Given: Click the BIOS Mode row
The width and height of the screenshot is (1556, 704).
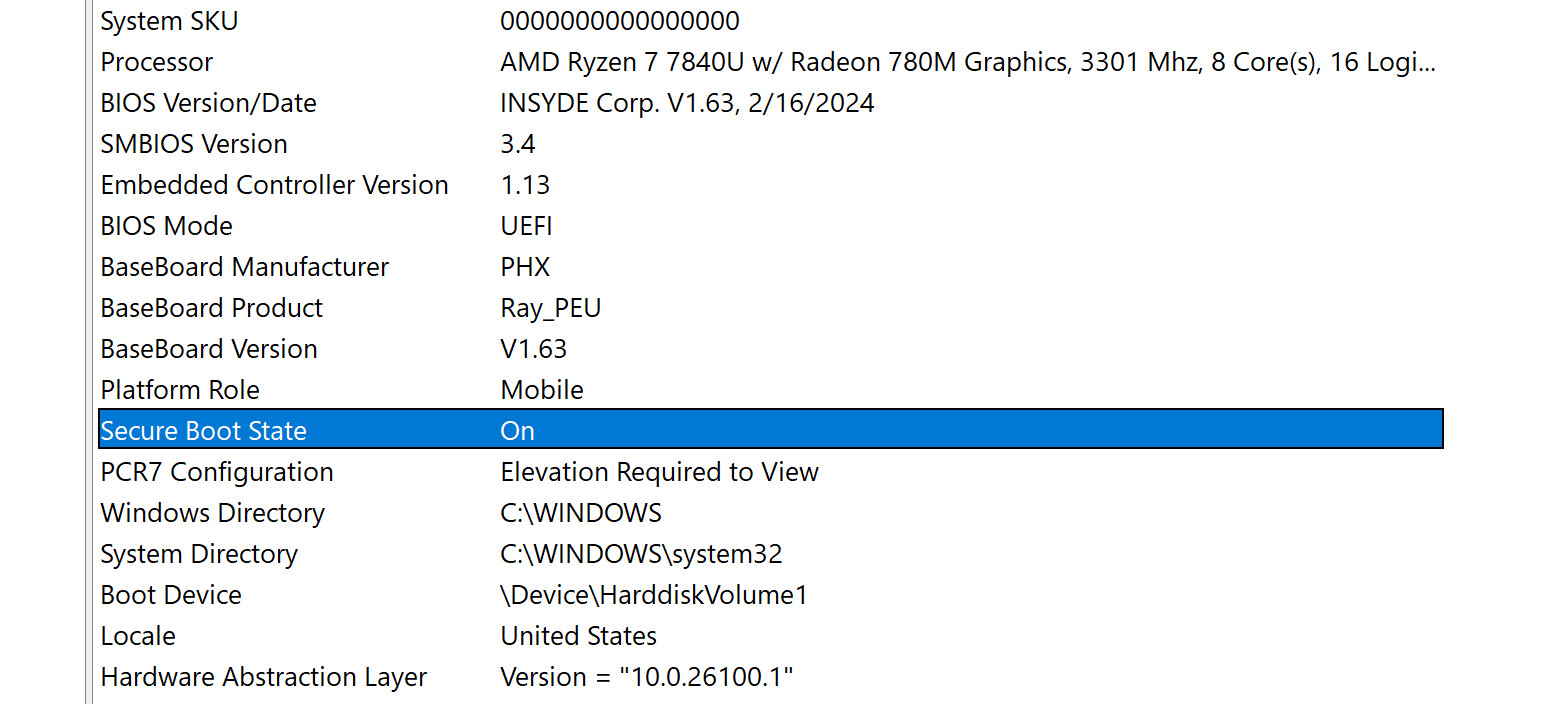Looking at the screenshot, I should pos(166,226).
